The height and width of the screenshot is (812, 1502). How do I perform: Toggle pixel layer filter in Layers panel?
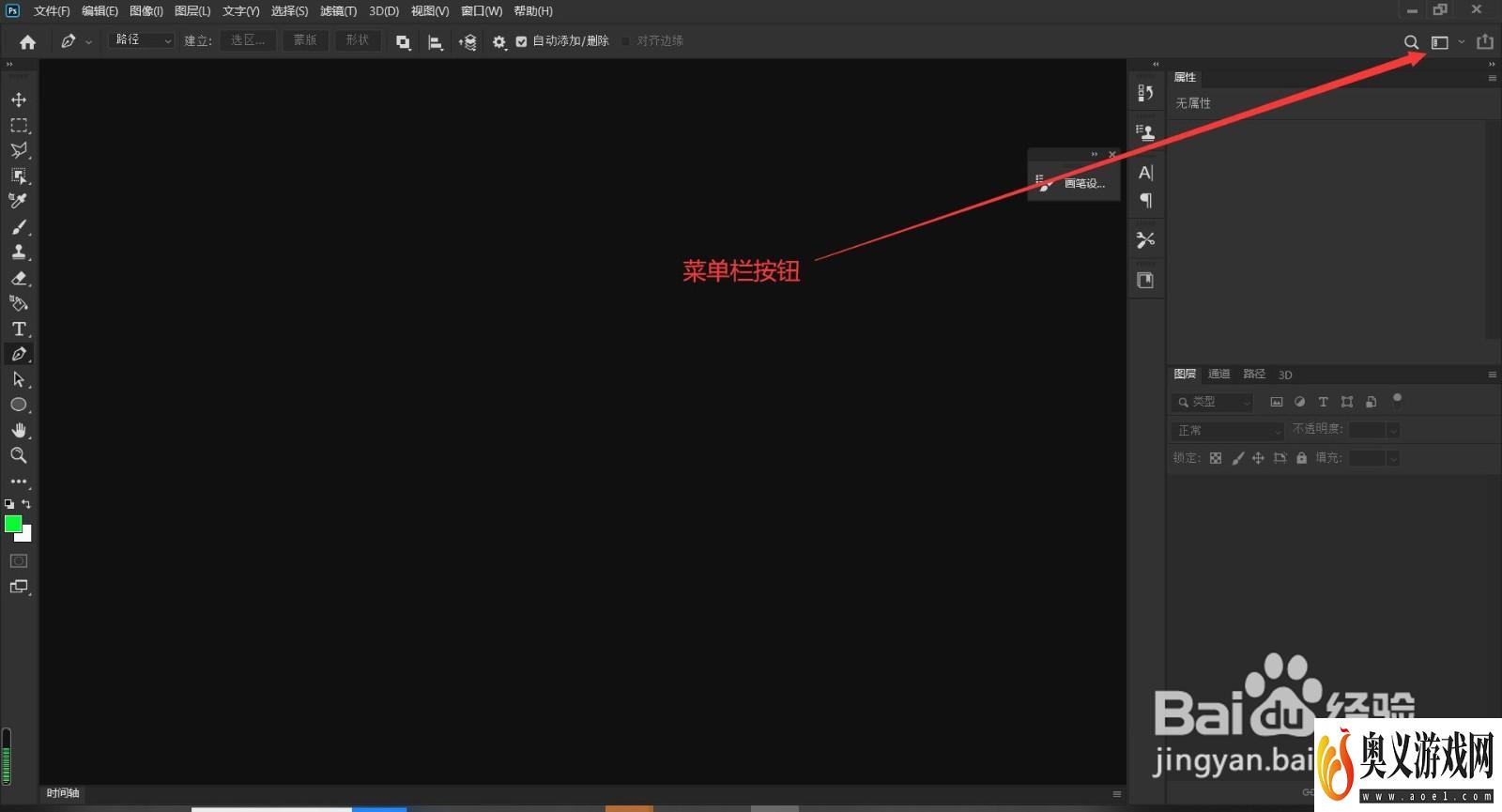pyautogui.click(x=1277, y=402)
